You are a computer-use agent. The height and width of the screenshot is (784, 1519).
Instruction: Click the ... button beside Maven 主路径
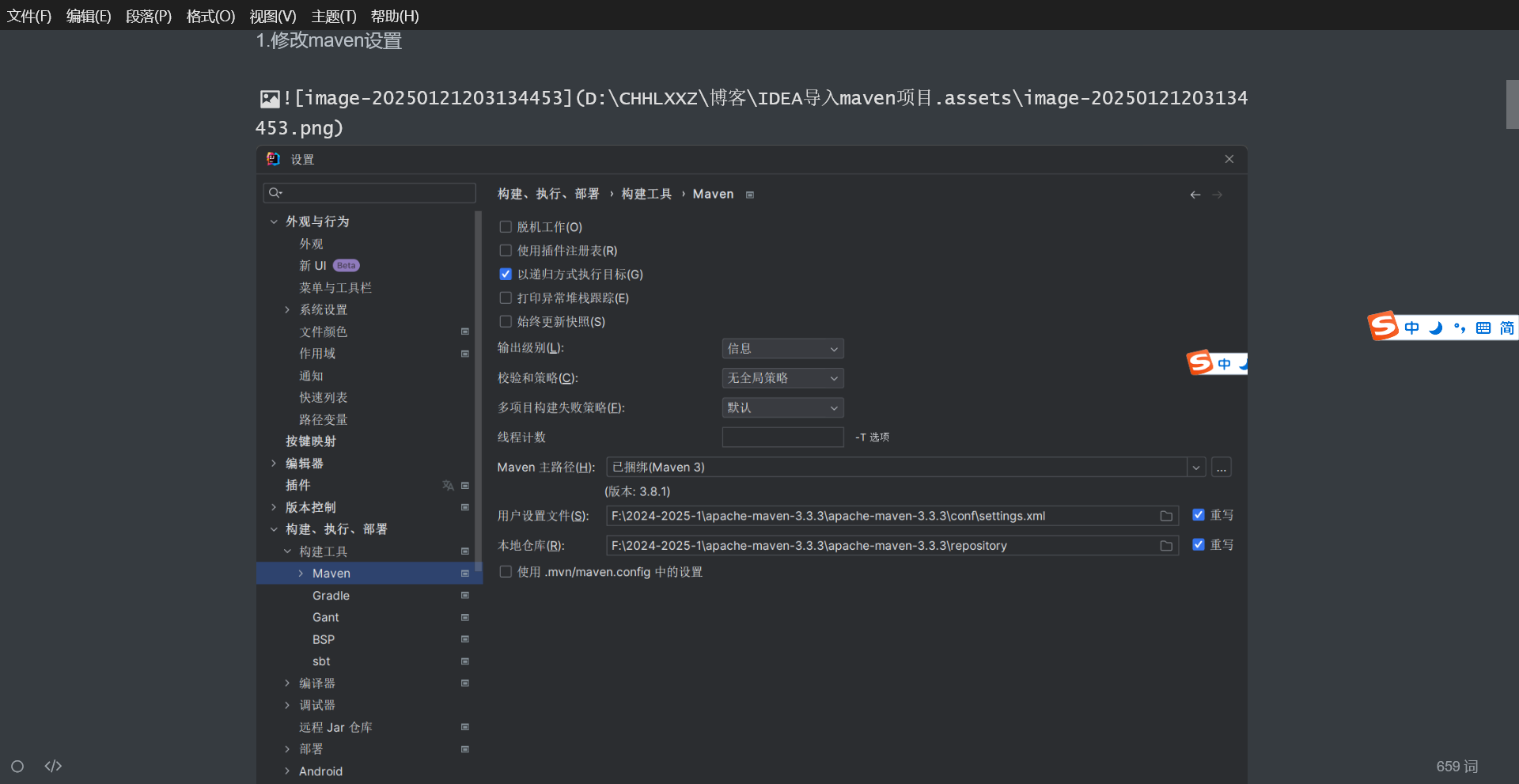(x=1221, y=467)
